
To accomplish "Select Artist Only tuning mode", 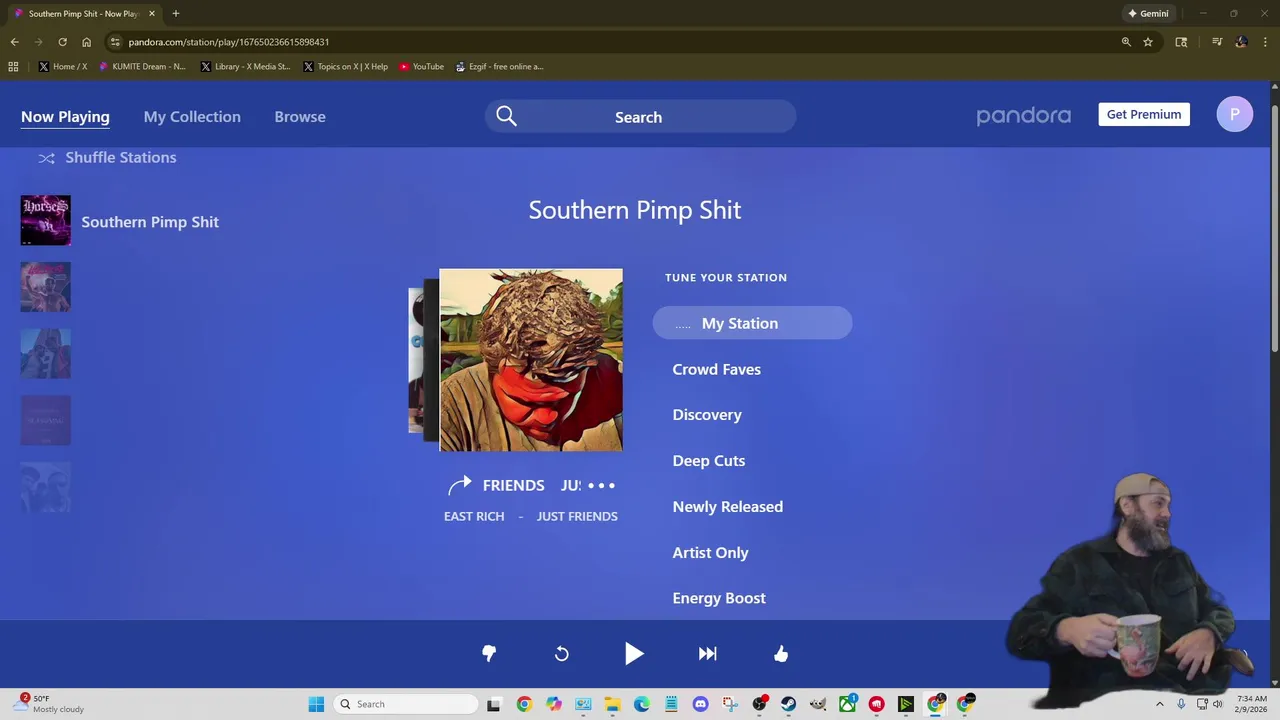I will [711, 553].
